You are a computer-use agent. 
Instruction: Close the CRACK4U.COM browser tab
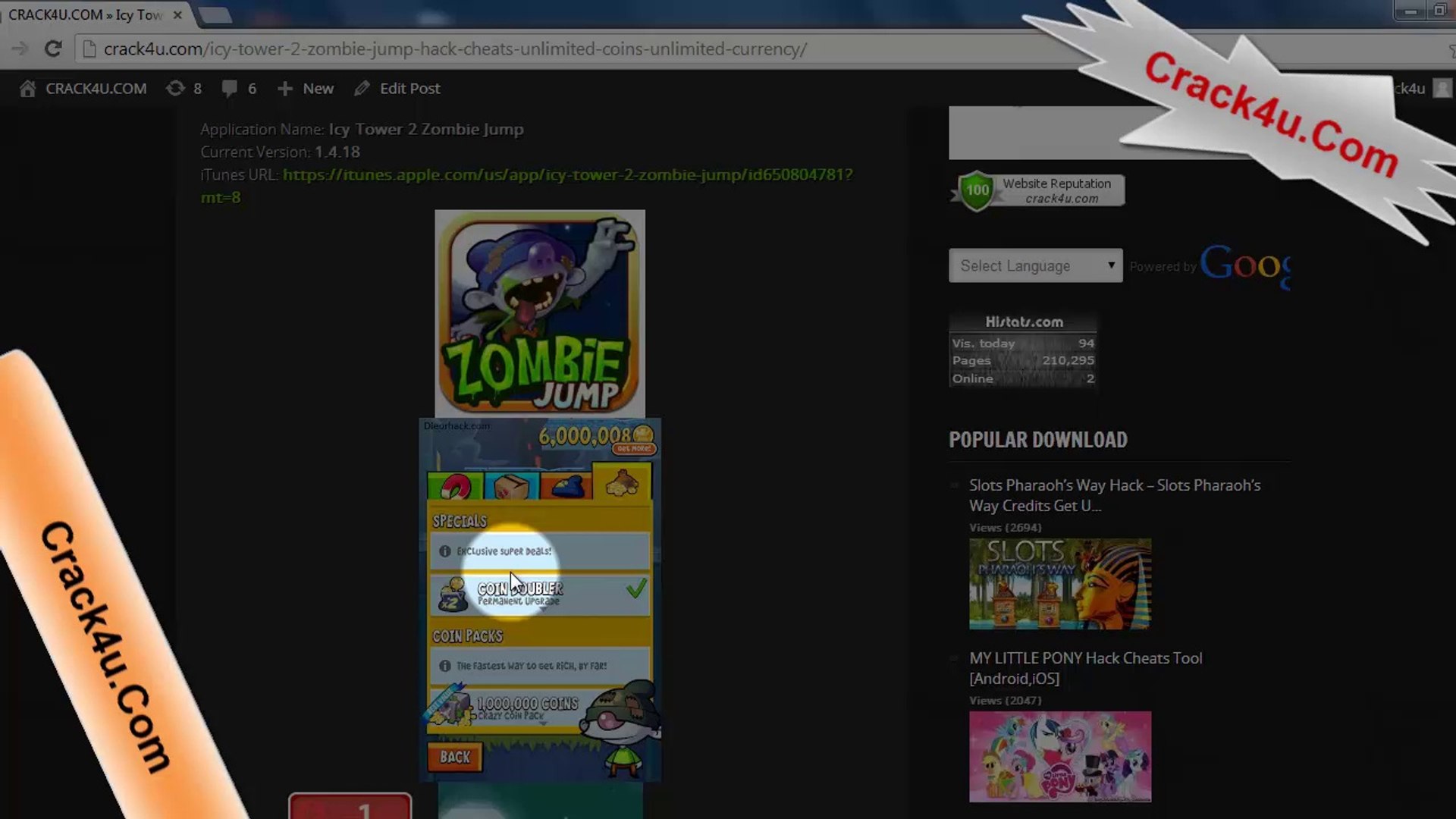coord(177,14)
